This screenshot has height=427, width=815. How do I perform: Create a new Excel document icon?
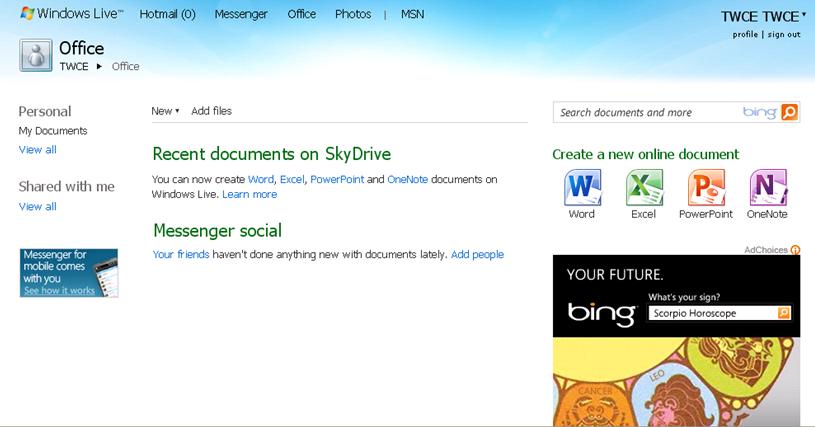coord(644,188)
